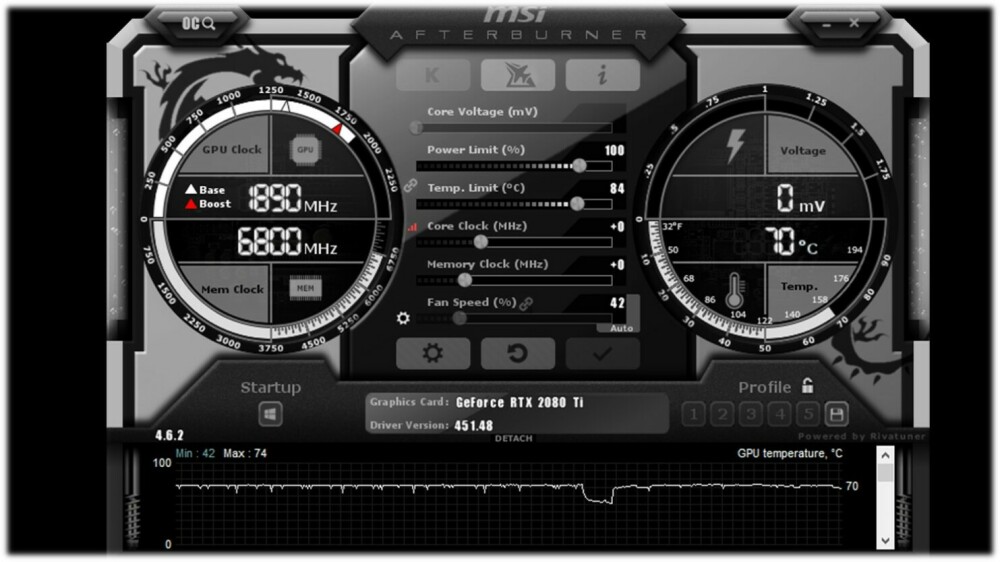Click the GPU chip icon in gauge

(x=305, y=150)
